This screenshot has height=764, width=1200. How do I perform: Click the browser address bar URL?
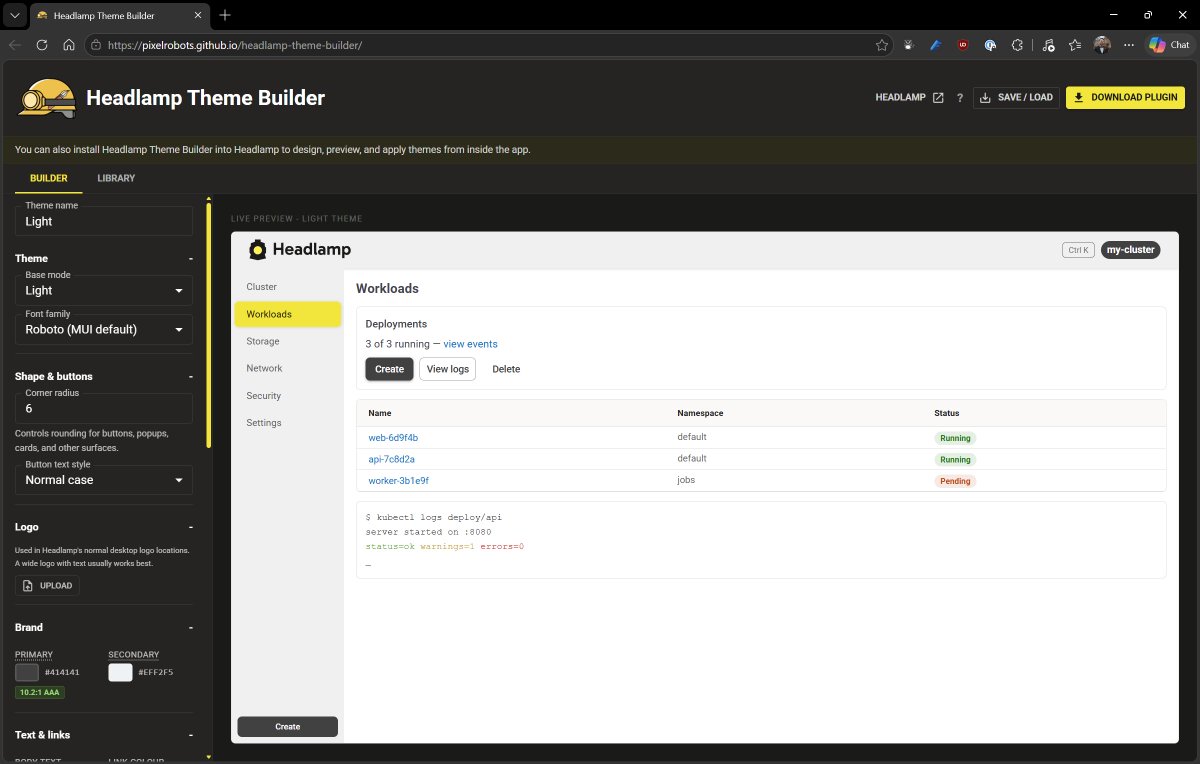234,45
